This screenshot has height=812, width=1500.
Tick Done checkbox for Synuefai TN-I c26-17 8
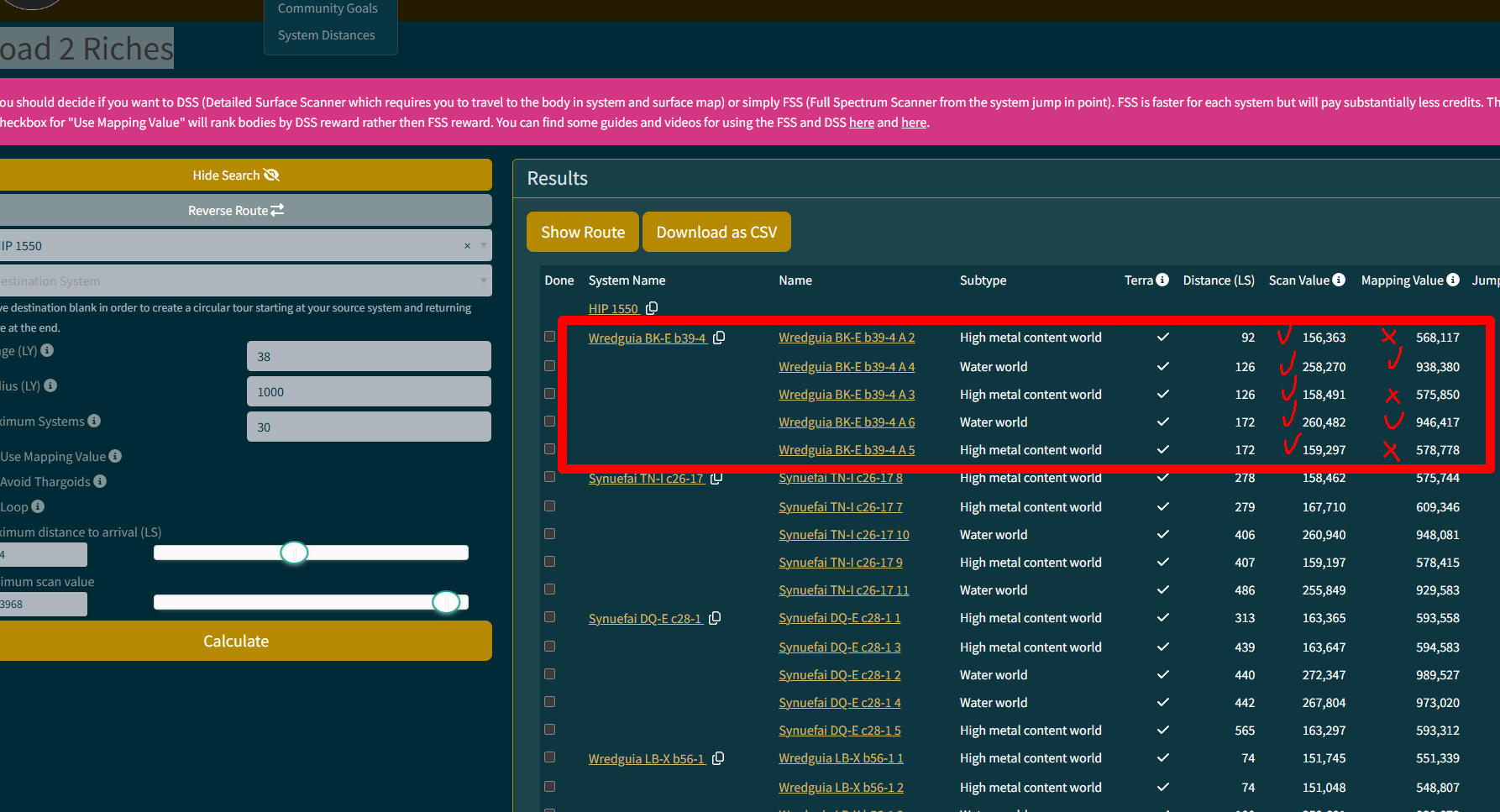[x=550, y=477]
